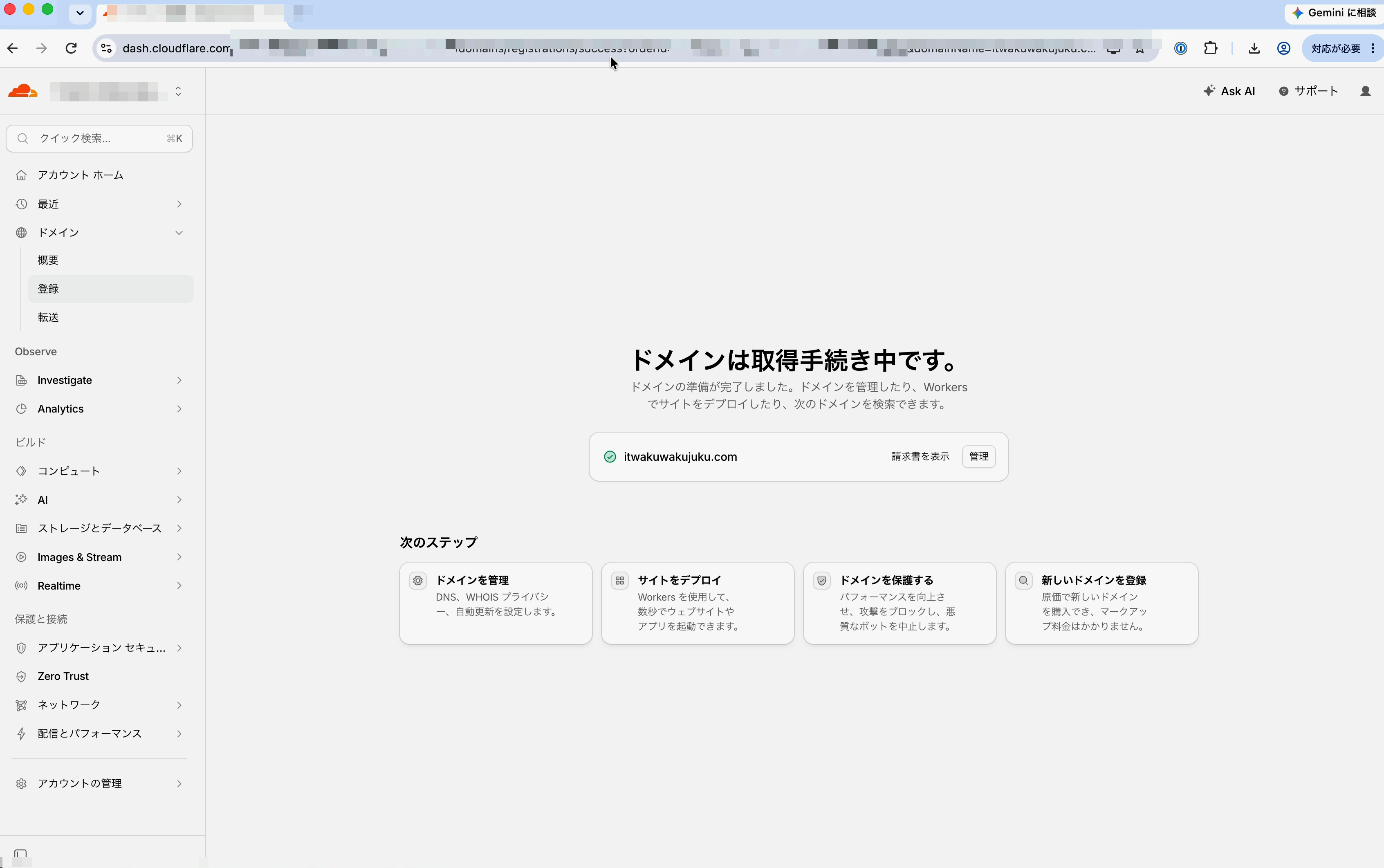This screenshot has height=868, width=1384.
Task: Open the 概要 submenu item
Action: pyautogui.click(x=48, y=260)
